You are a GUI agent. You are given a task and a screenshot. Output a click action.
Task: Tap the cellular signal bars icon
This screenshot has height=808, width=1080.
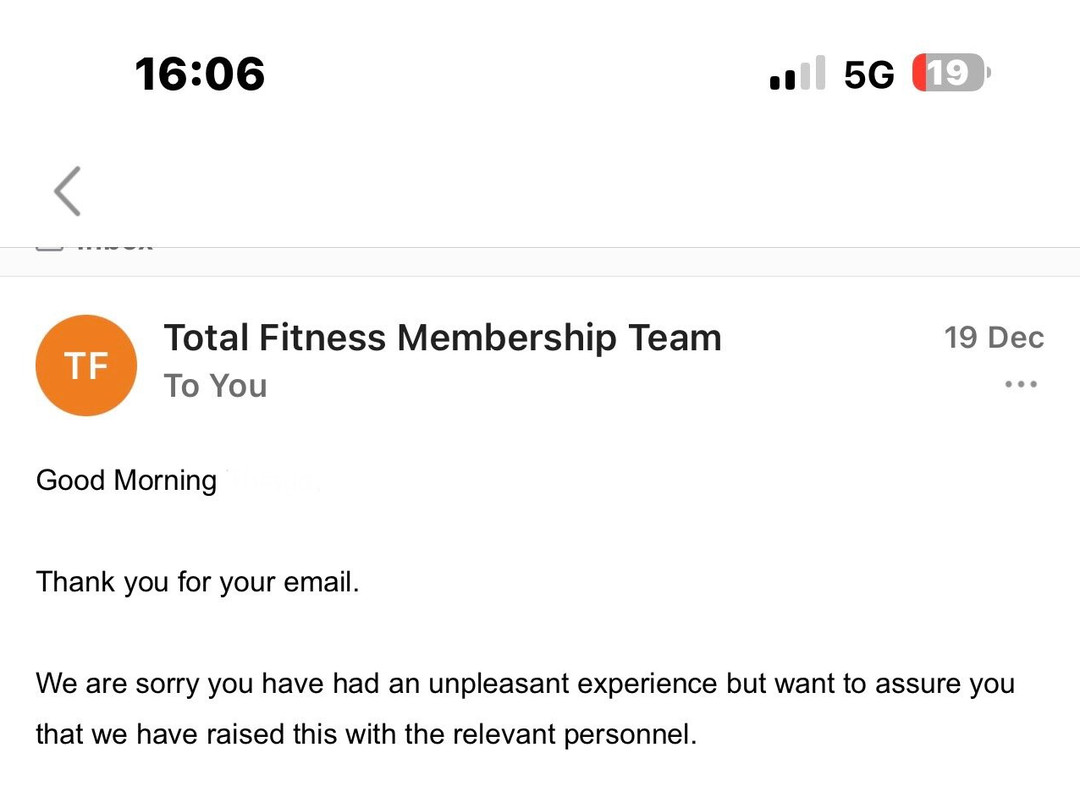click(795, 72)
